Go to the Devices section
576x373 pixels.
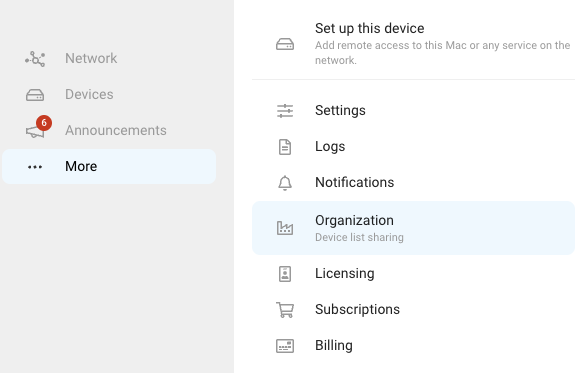point(109,94)
